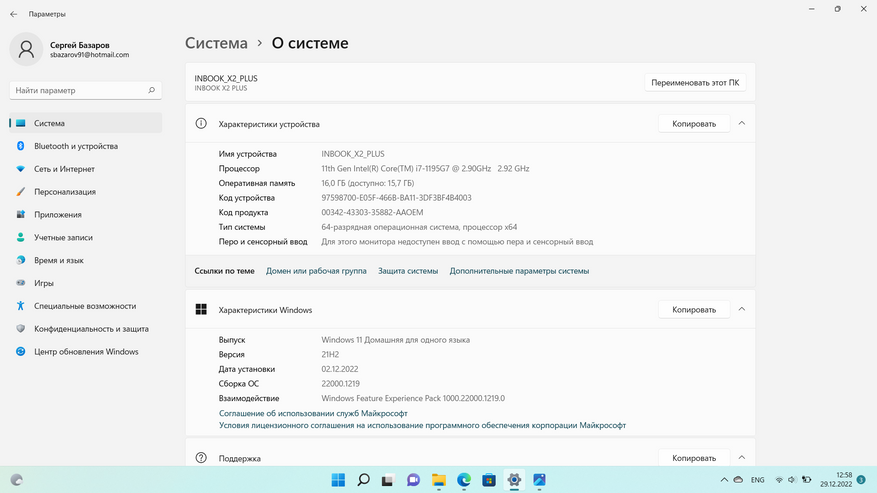Open Приложения settings page

tap(86, 215)
